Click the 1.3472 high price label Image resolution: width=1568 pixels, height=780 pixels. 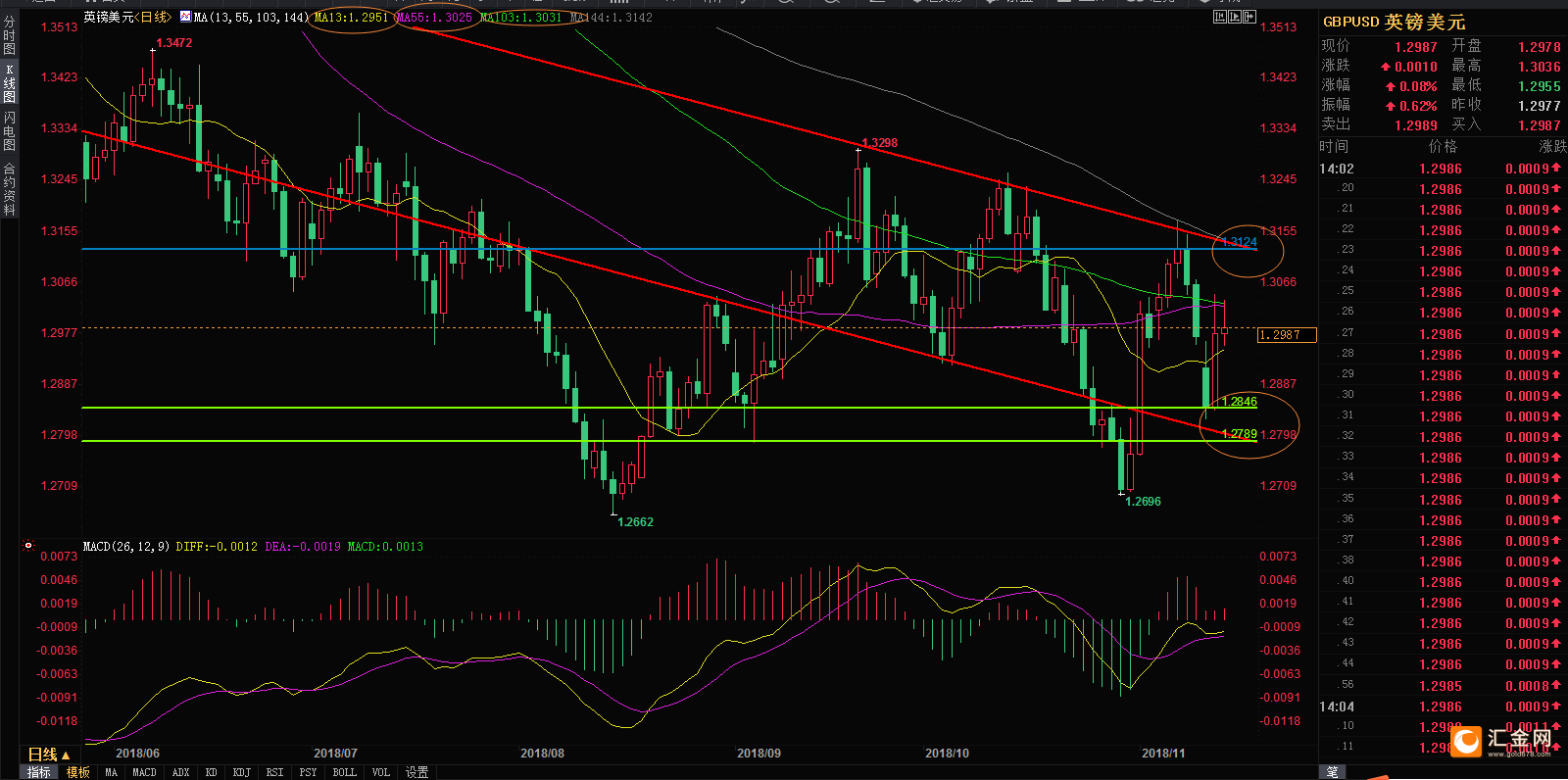[174, 43]
